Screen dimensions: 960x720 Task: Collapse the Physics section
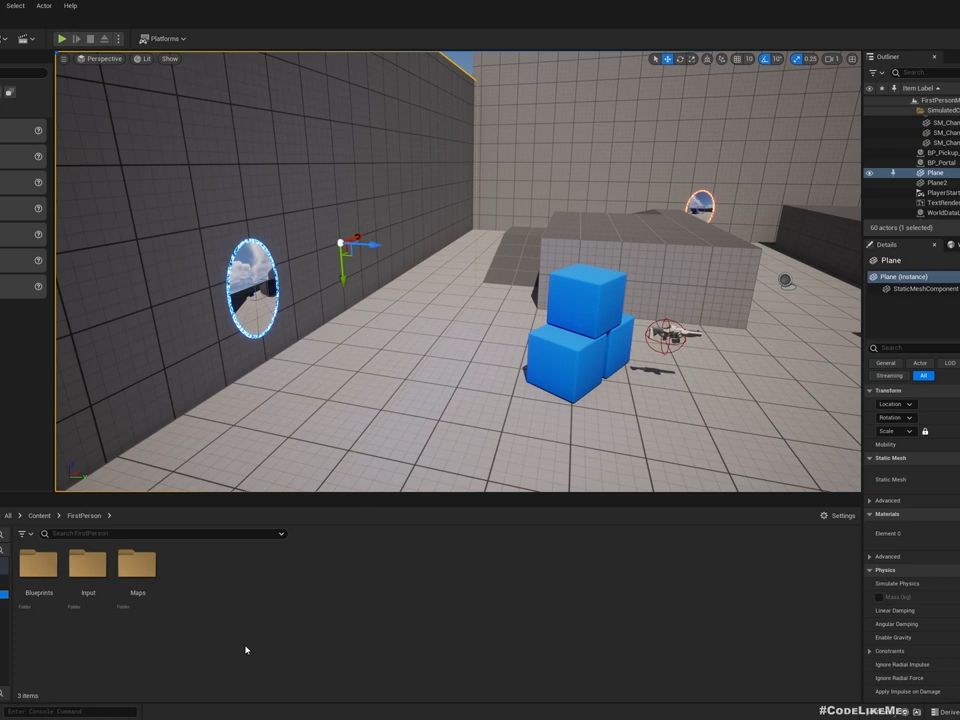[x=870, y=570]
